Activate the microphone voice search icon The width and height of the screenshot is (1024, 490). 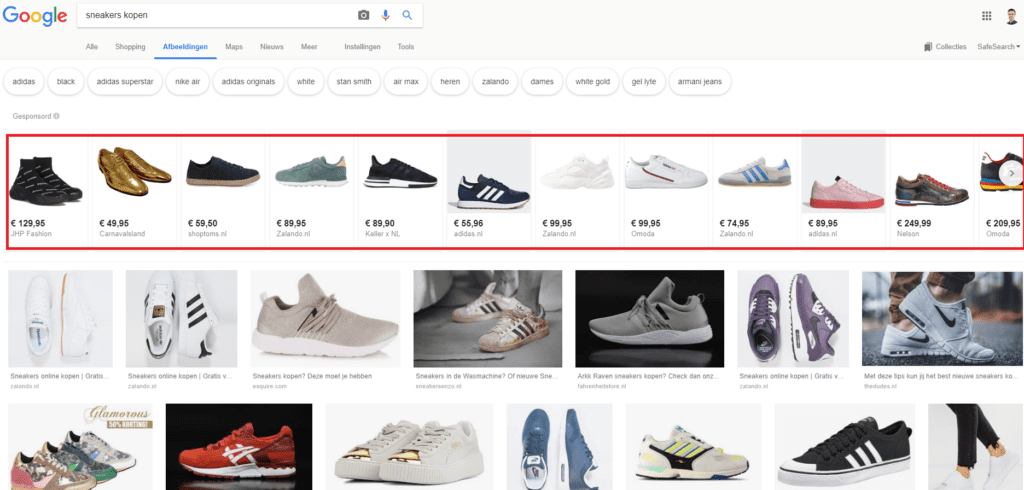[385, 15]
